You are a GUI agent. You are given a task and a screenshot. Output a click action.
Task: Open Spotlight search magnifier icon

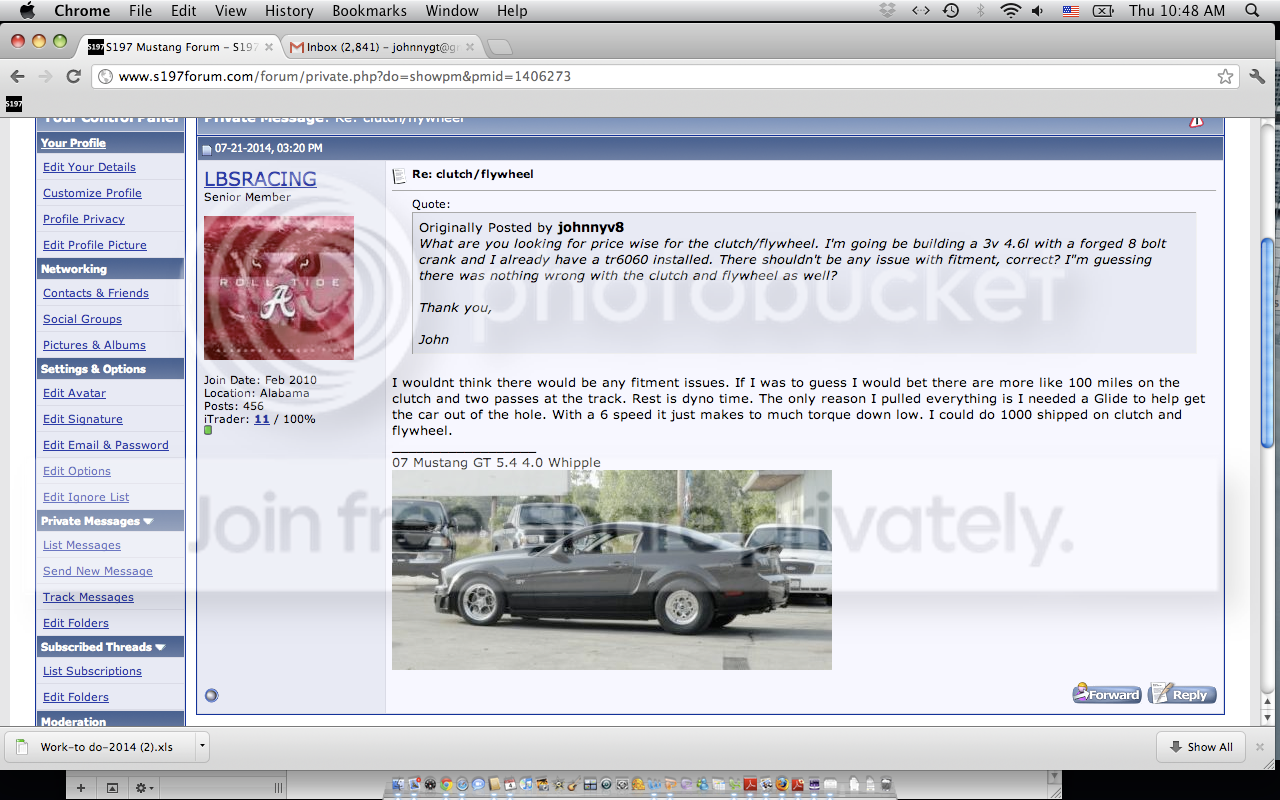1252,11
